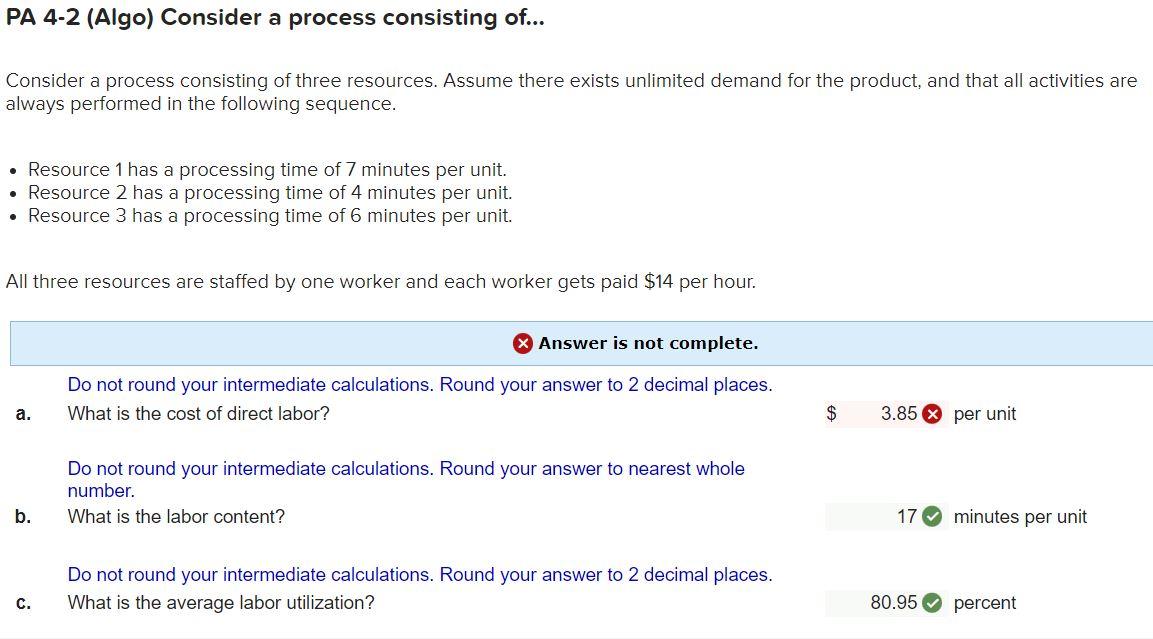Click 'What is the average labor utilization?' text

[x=222, y=602]
